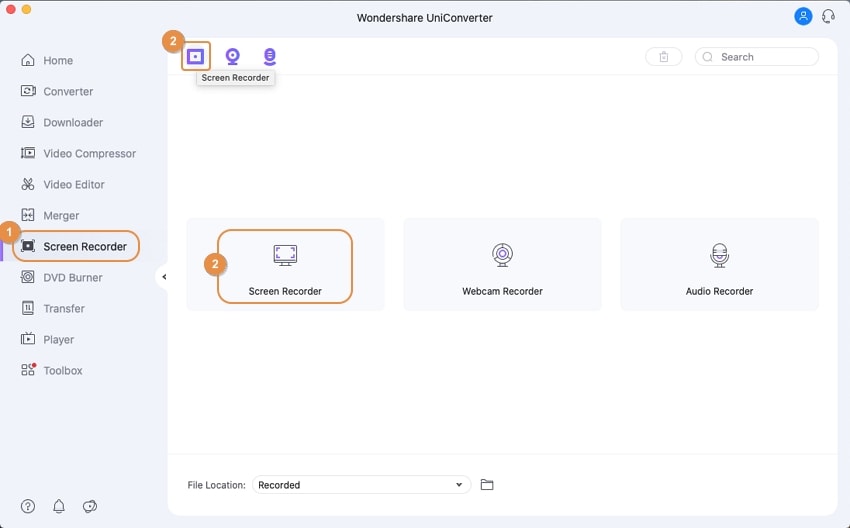
Task: Click the Video Editor scissors icon
Action: [28, 184]
